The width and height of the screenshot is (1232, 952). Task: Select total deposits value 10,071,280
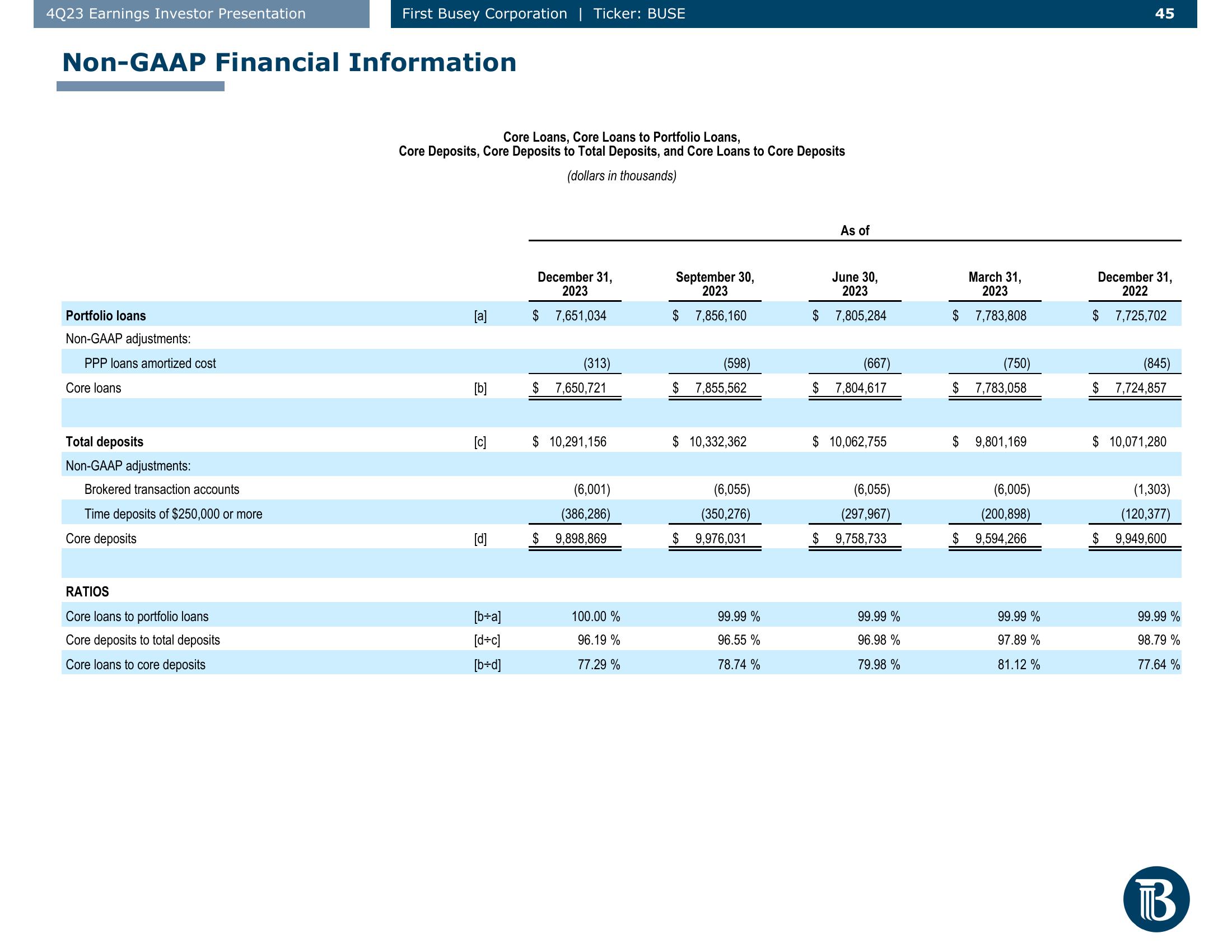[x=1137, y=442]
